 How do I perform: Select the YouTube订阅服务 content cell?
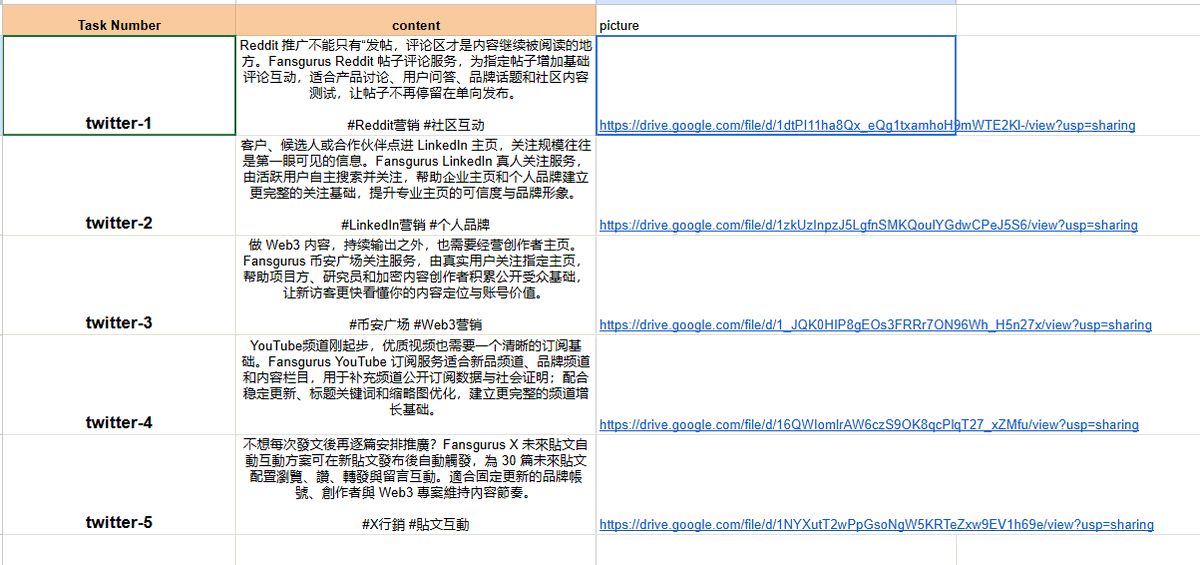[x=416, y=384]
